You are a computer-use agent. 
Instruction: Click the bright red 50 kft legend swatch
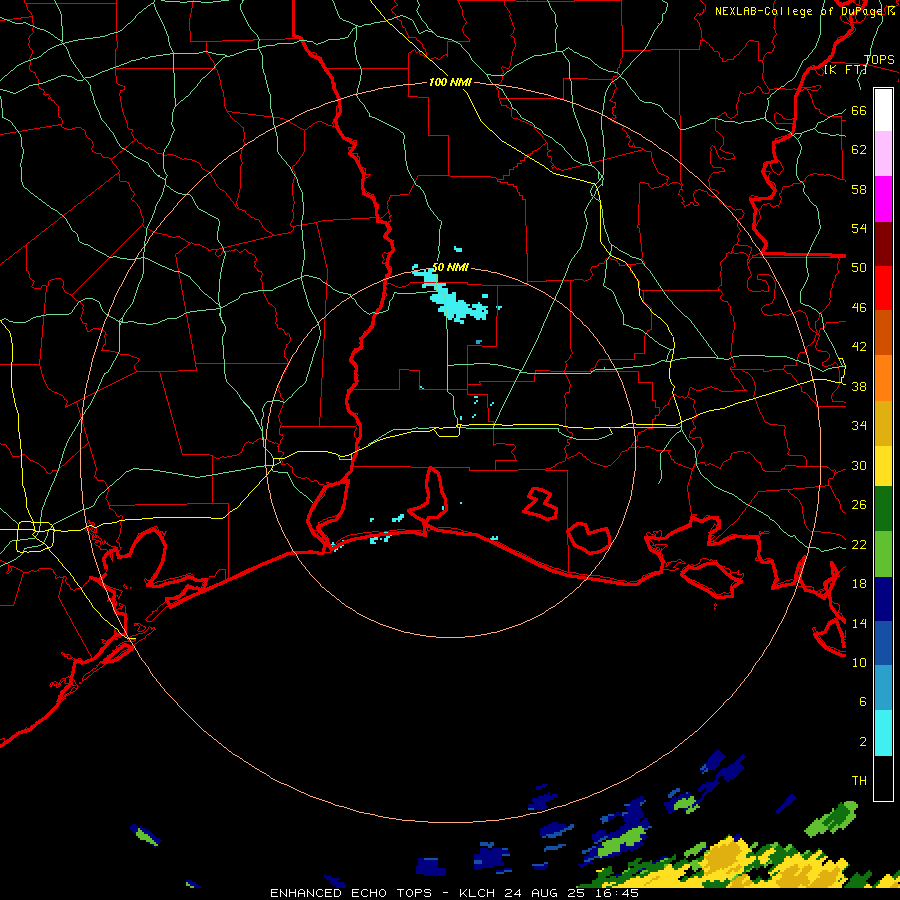click(x=883, y=288)
